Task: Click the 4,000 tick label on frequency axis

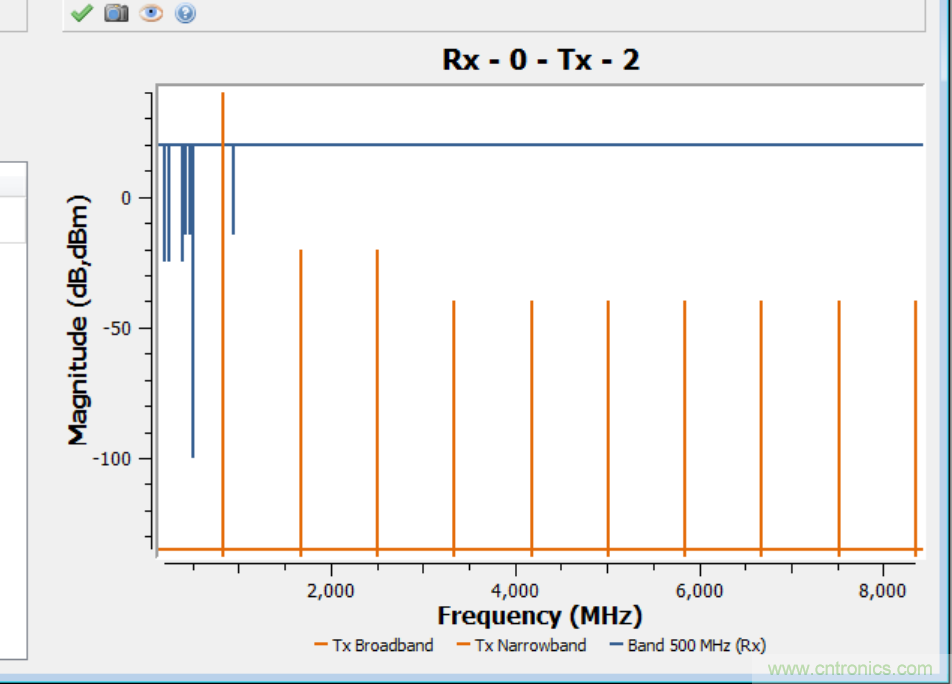Action: tap(515, 590)
